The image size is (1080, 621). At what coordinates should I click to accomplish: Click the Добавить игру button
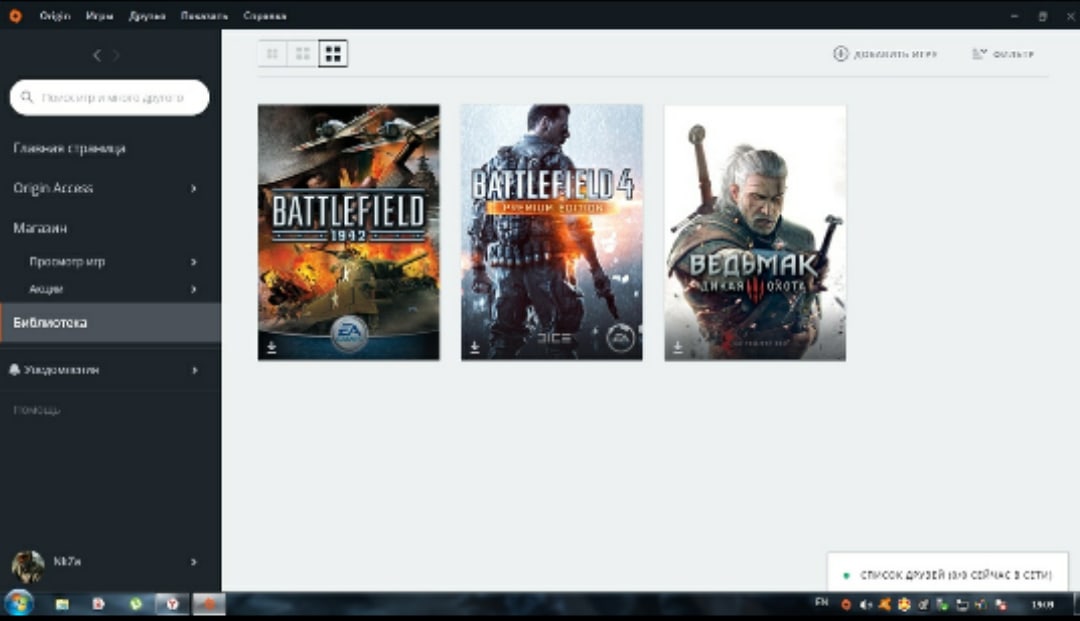click(x=885, y=53)
